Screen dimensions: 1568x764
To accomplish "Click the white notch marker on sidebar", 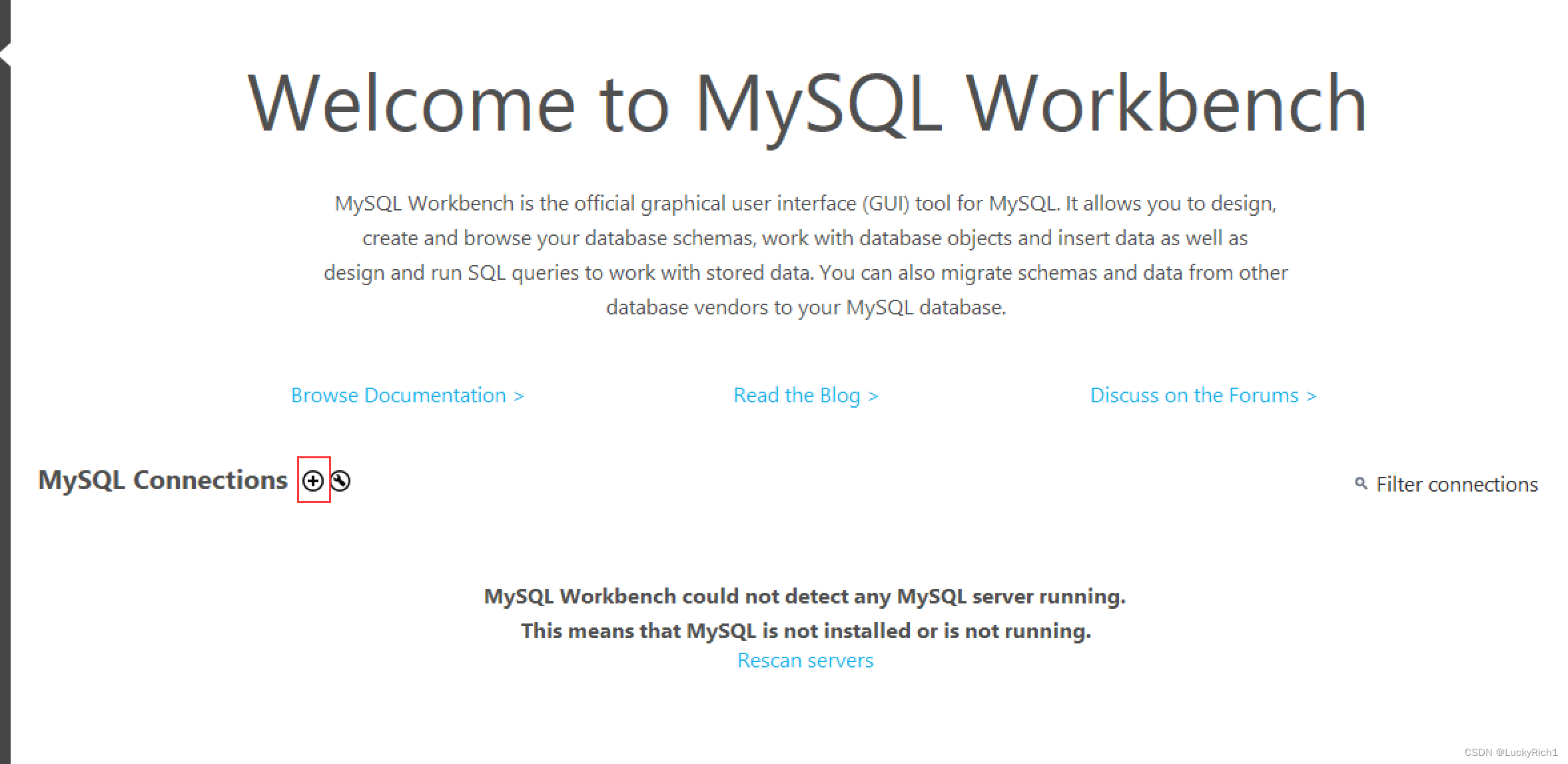I will point(5,54).
